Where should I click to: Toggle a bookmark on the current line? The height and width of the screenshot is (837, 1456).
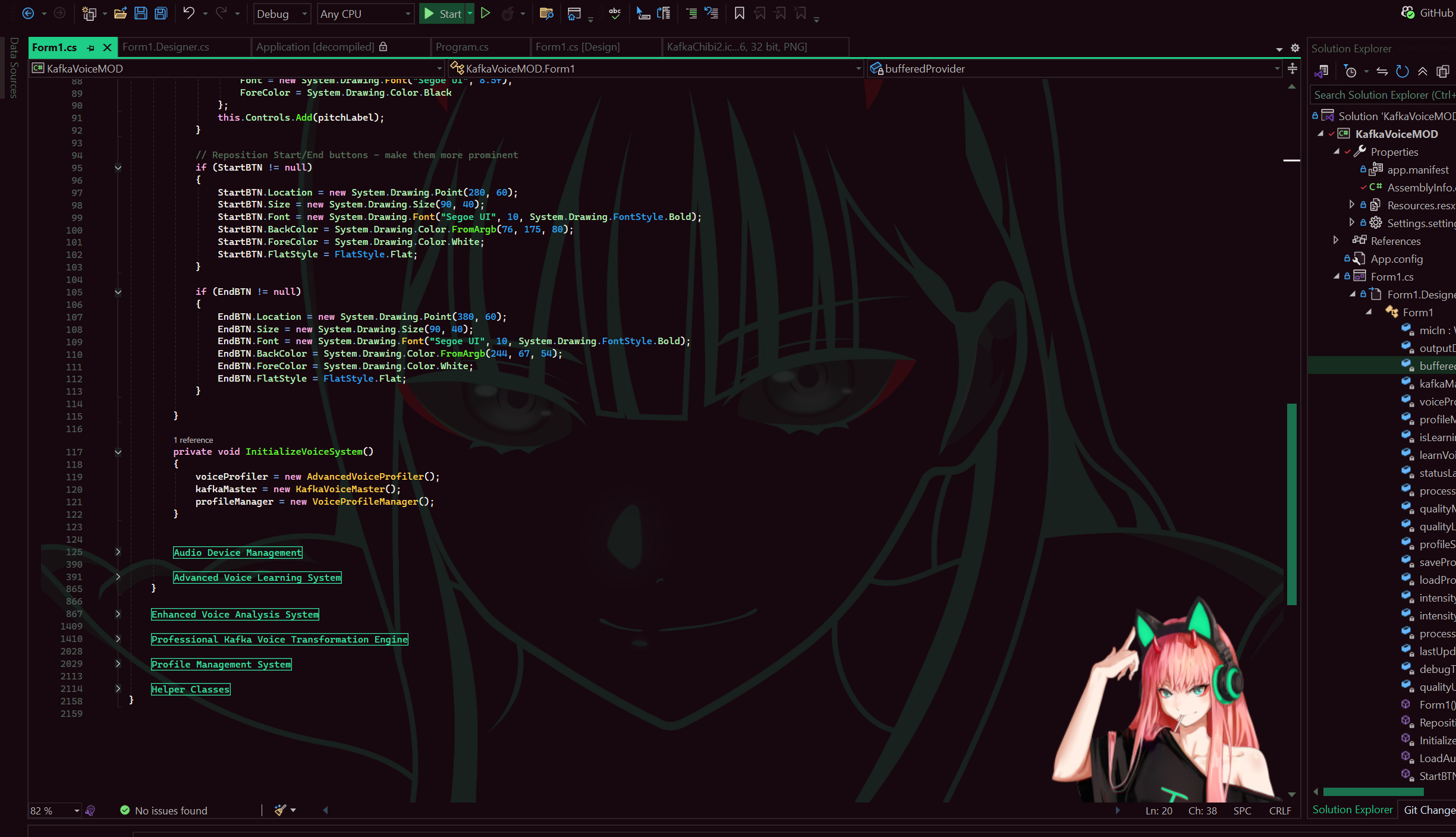739,13
